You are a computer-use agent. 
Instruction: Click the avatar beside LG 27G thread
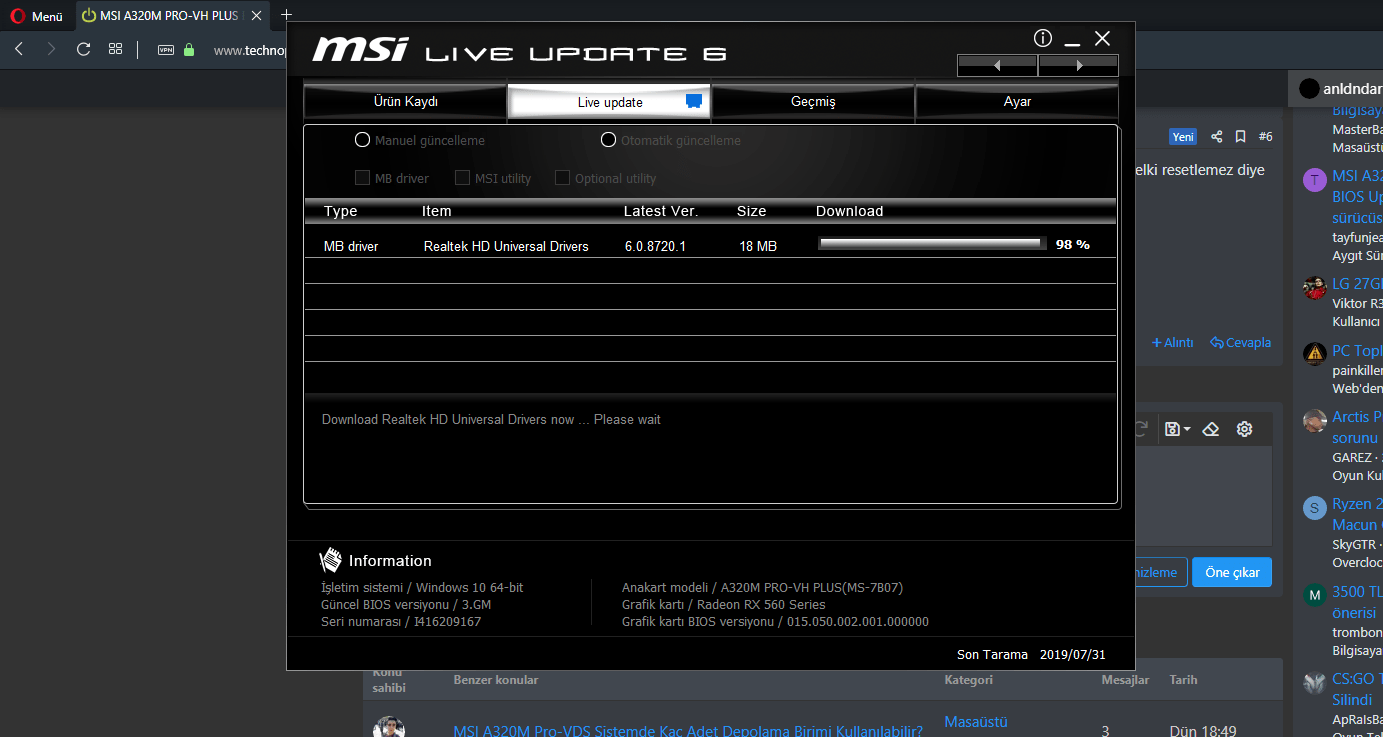[x=1315, y=288]
